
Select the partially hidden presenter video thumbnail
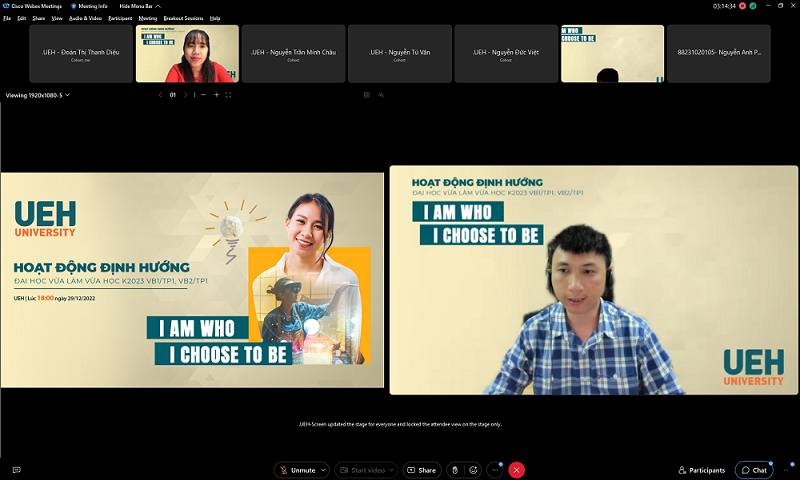click(x=612, y=54)
